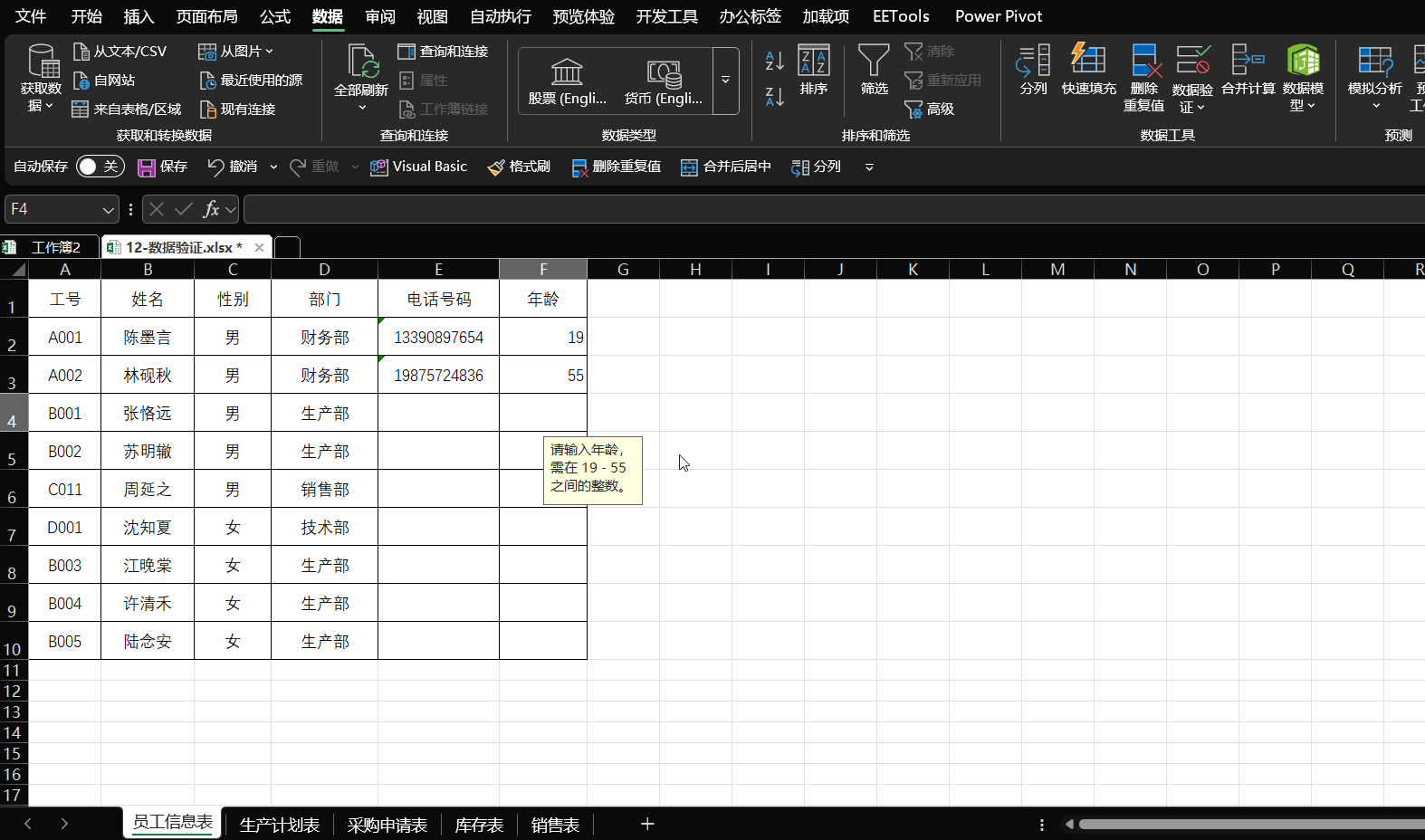The height and width of the screenshot is (840, 1425).
Task: Click 删除重复值 in quick access toolbar
Action: click(x=617, y=167)
